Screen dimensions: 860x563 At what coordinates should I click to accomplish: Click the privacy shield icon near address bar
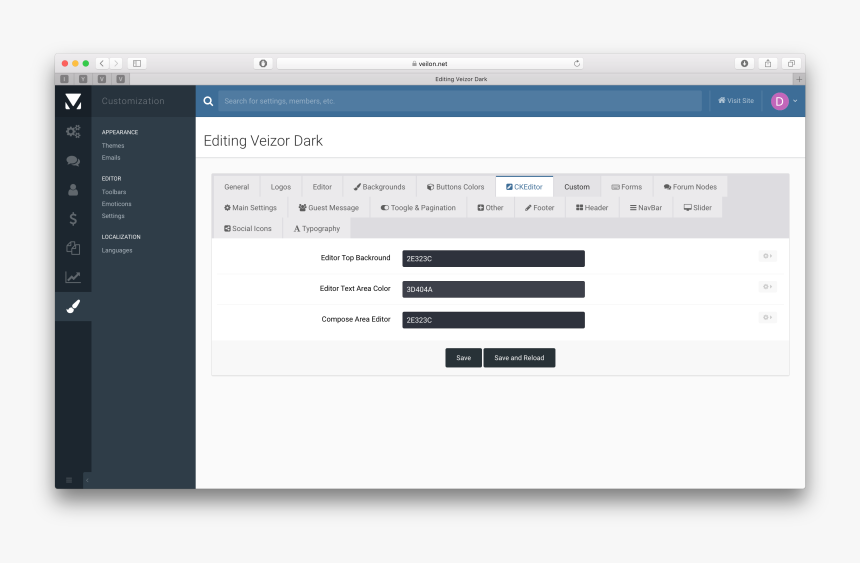pyautogui.click(x=263, y=64)
